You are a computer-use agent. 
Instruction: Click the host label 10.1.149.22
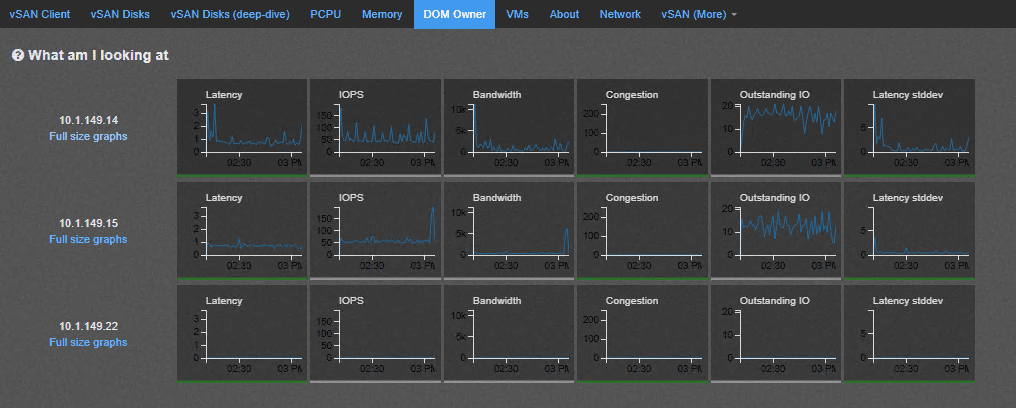click(88, 326)
